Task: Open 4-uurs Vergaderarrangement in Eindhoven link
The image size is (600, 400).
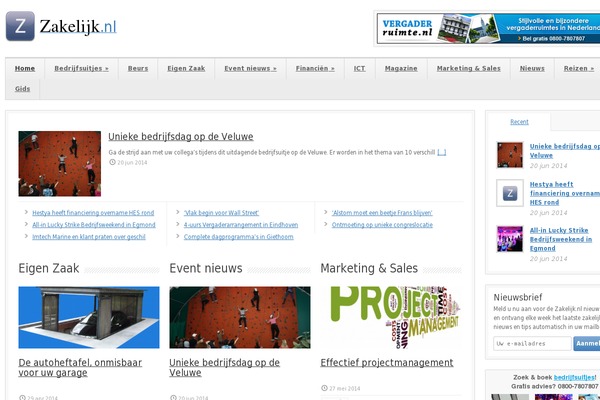Action: [x=241, y=225]
